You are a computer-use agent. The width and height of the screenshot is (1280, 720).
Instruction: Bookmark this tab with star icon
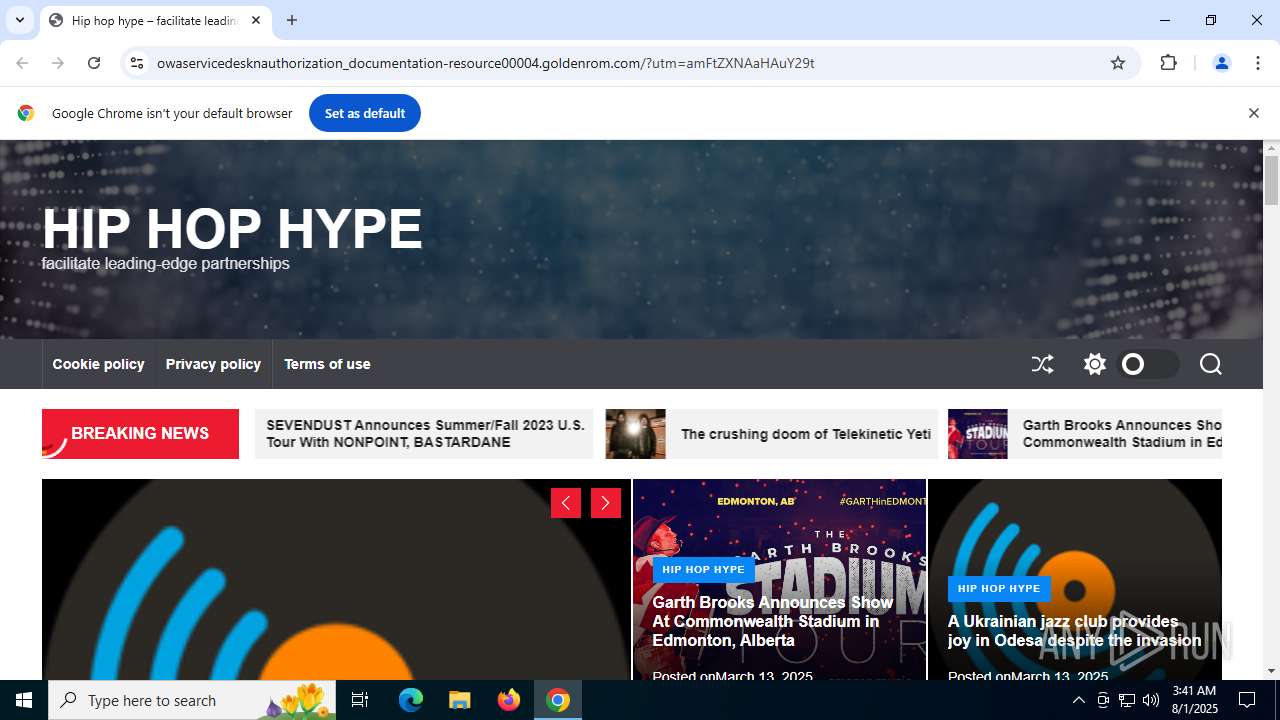(x=1118, y=63)
